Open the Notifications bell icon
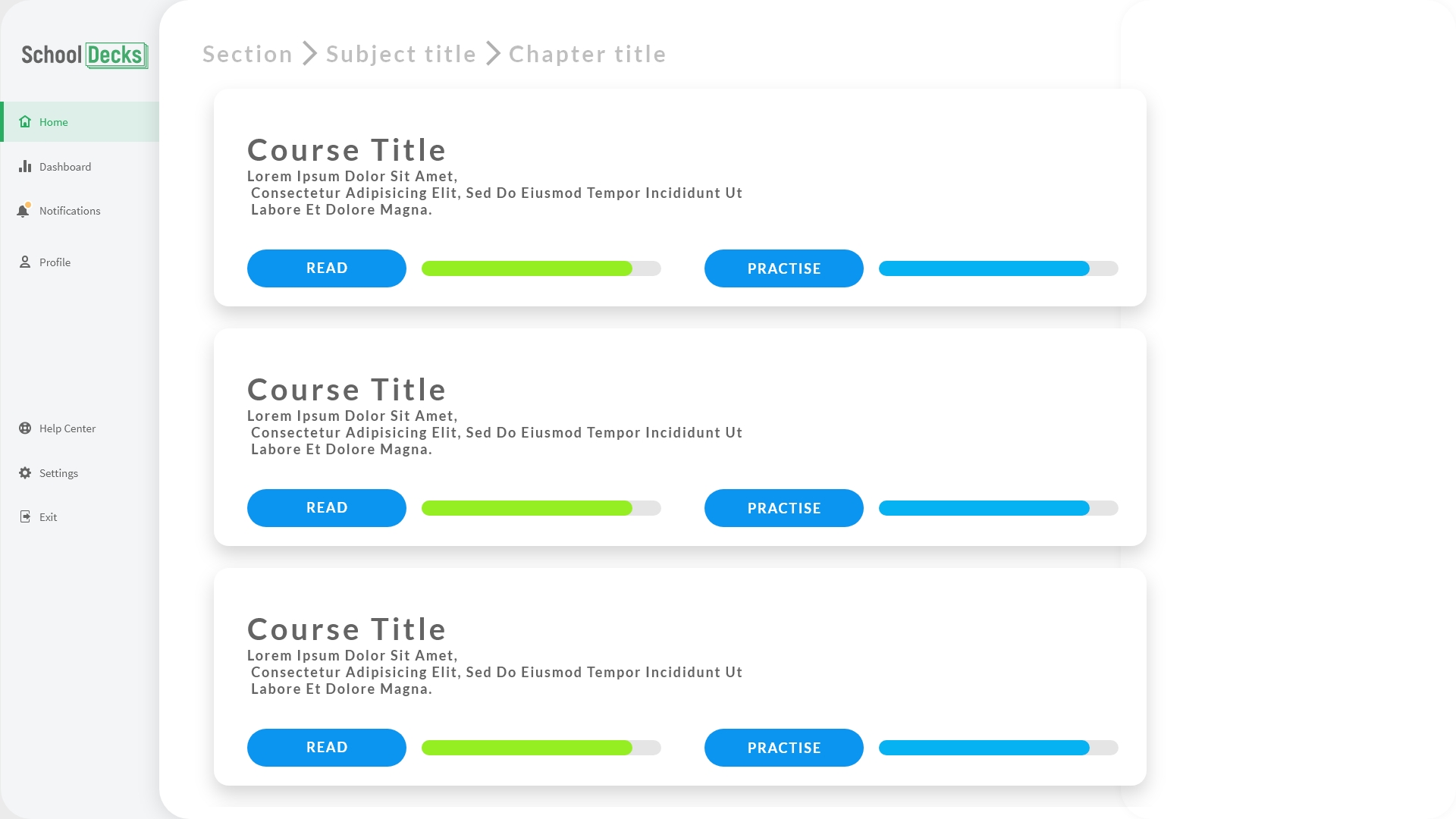This screenshot has width=1456, height=819. click(x=24, y=211)
